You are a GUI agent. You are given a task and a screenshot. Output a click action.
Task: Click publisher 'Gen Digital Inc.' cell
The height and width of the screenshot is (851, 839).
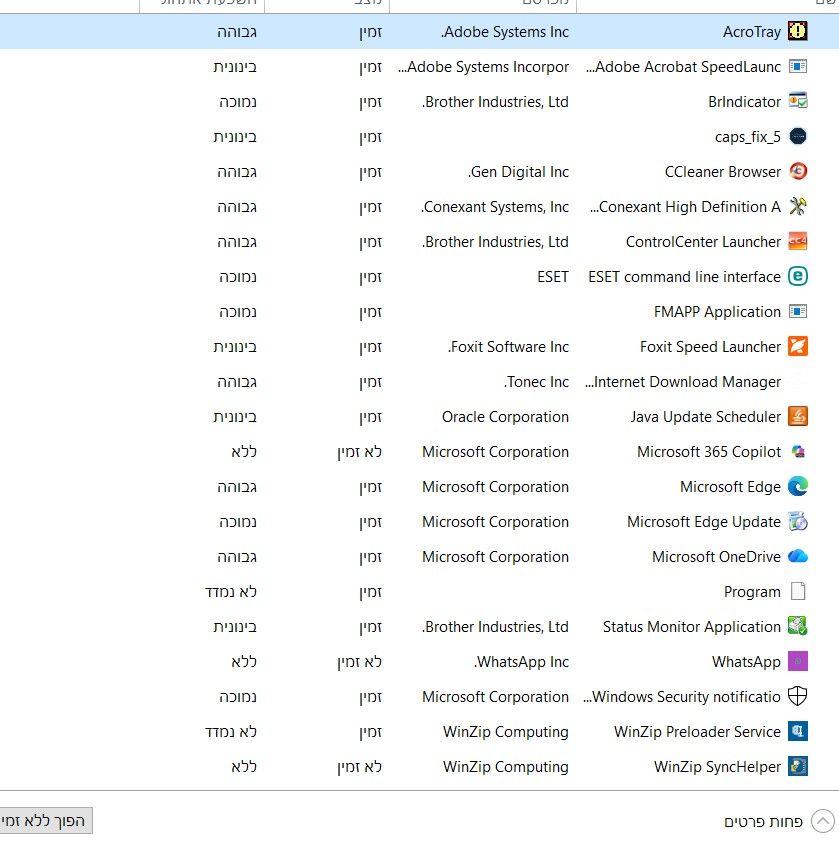518,172
